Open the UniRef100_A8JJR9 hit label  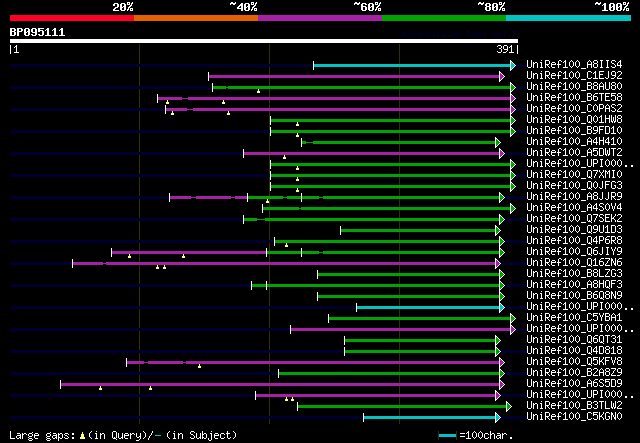tap(574, 197)
